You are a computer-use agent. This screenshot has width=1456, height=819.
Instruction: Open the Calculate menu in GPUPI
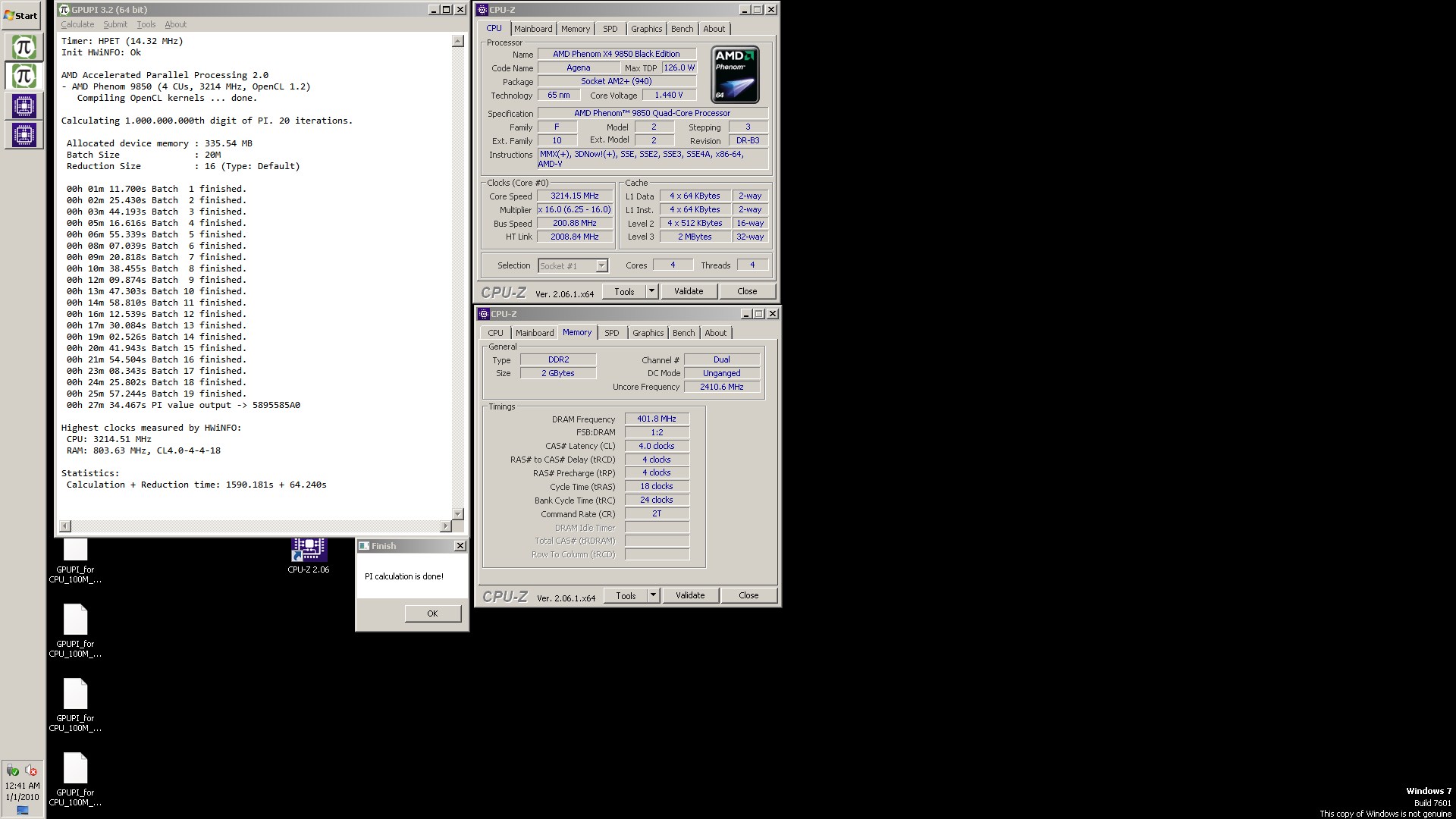coord(77,24)
